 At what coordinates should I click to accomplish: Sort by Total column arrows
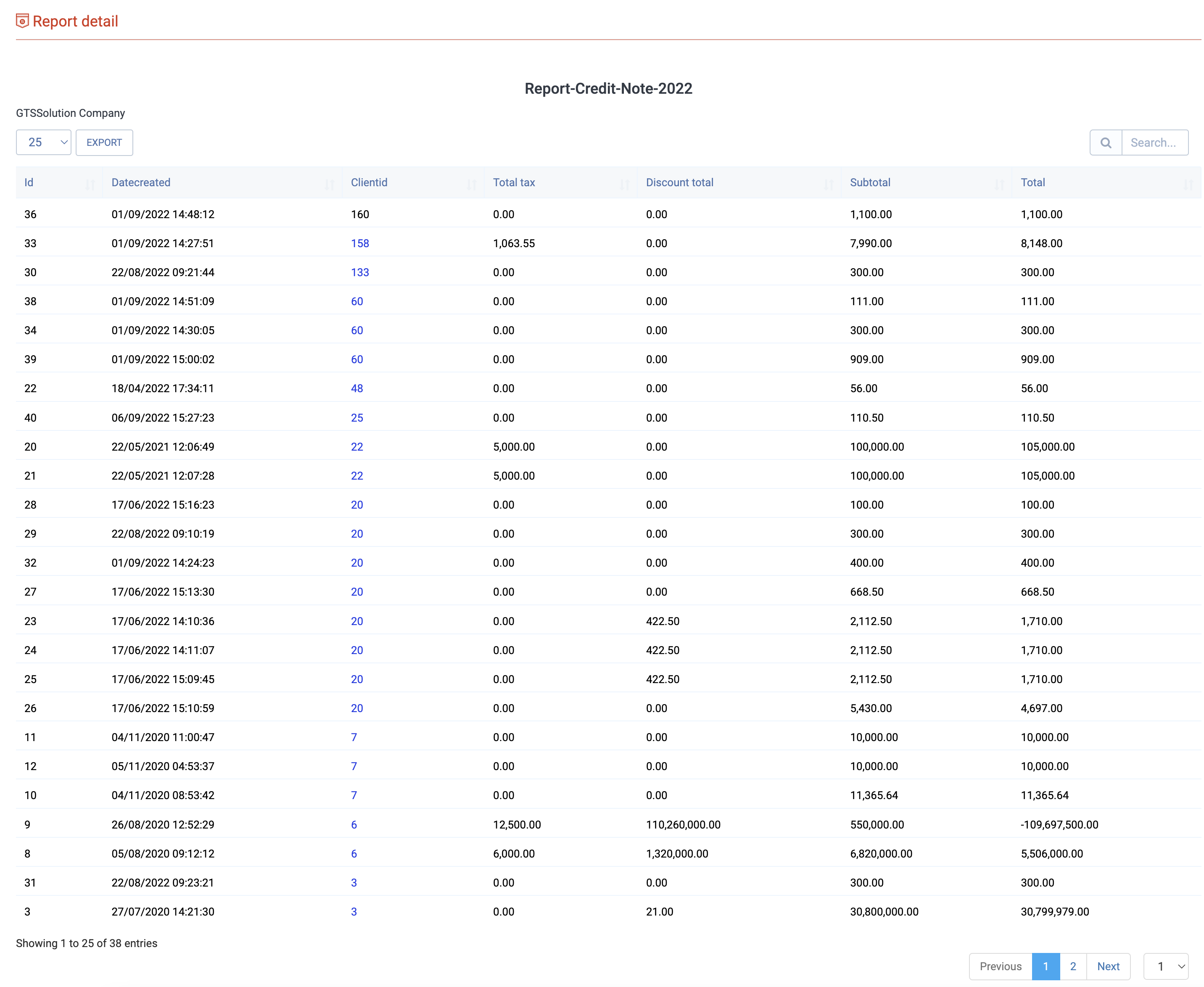coord(1188,184)
